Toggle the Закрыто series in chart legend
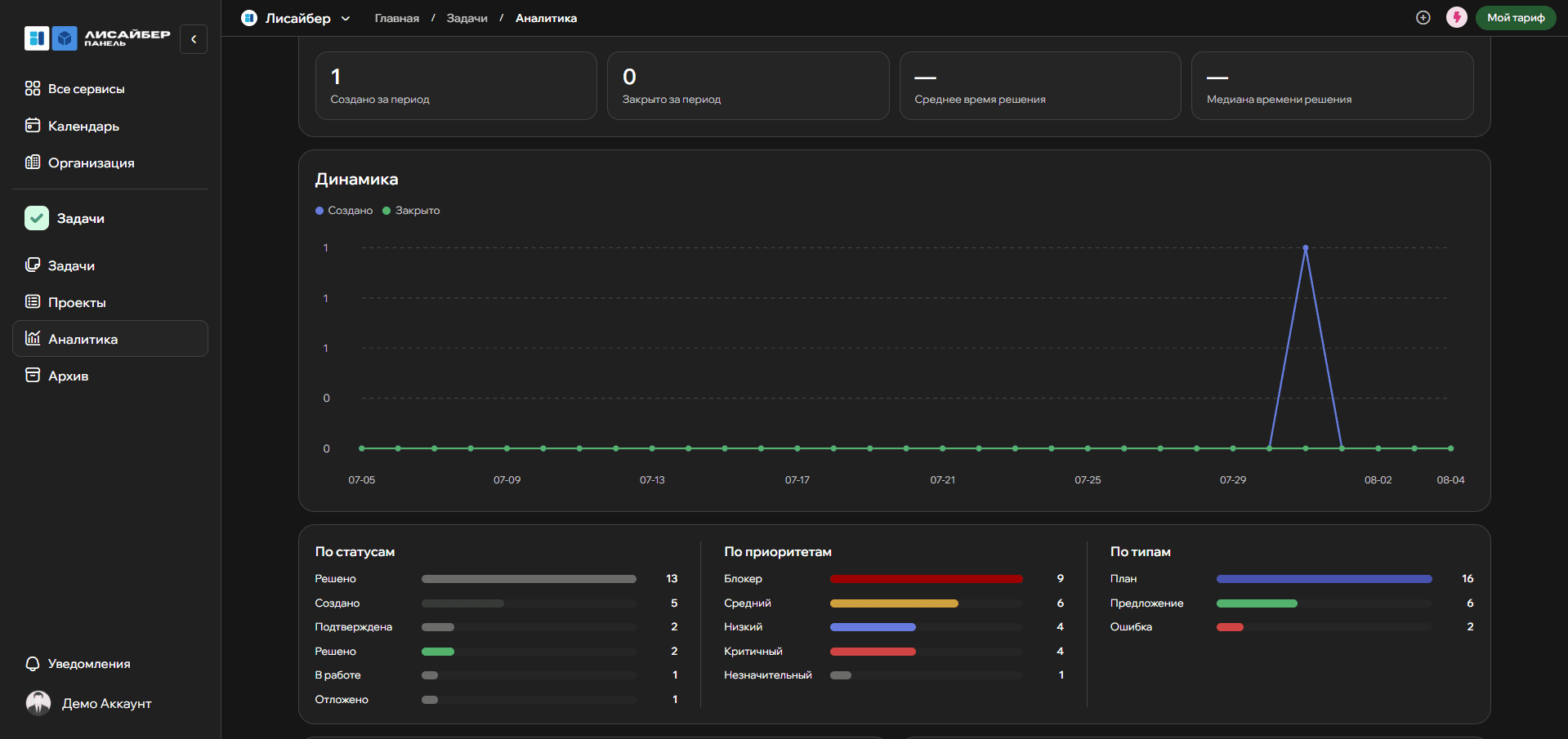Image resolution: width=1568 pixels, height=739 pixels. coord(411,211)
